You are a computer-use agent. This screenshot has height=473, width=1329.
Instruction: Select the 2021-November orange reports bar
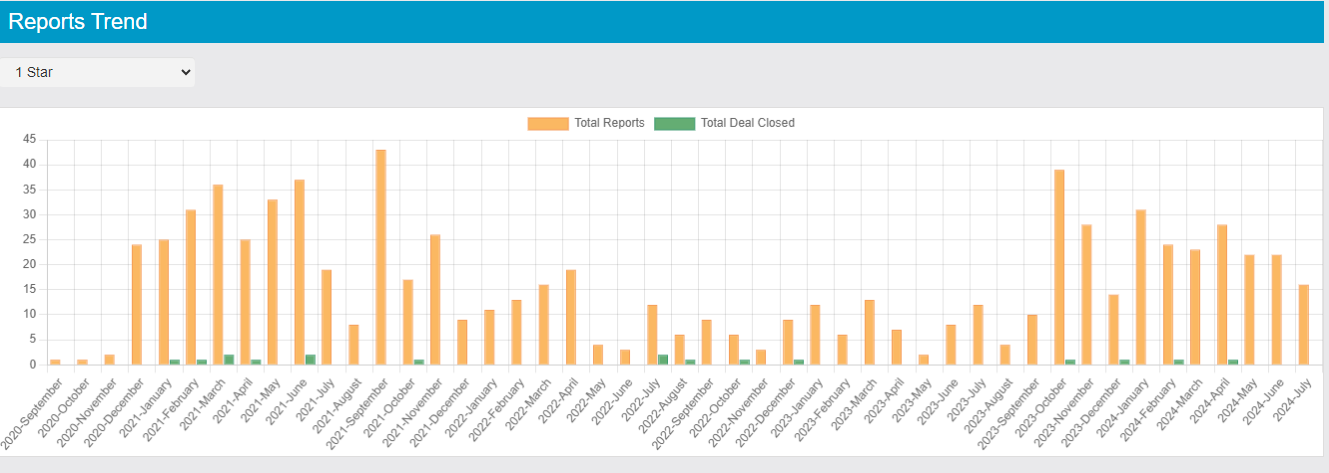point(435,300)
